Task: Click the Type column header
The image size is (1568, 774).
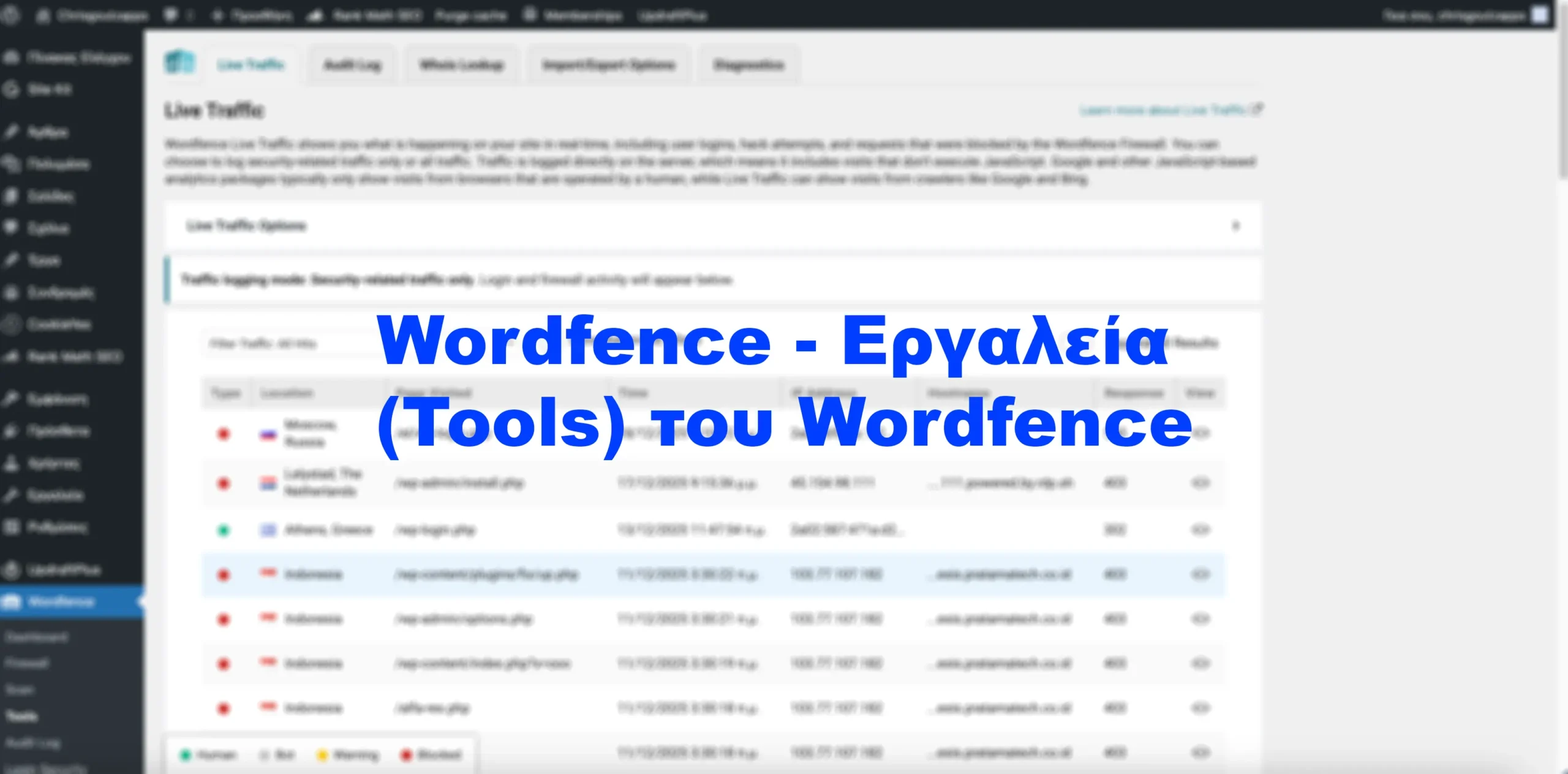Action: pyautogui.click(x=225, y=393)
